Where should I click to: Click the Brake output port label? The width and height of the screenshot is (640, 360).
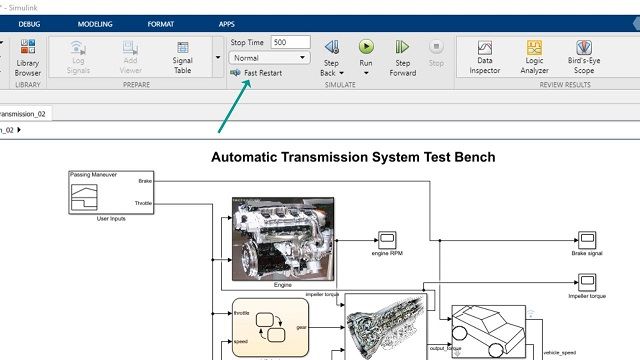(x=145, y=181)
